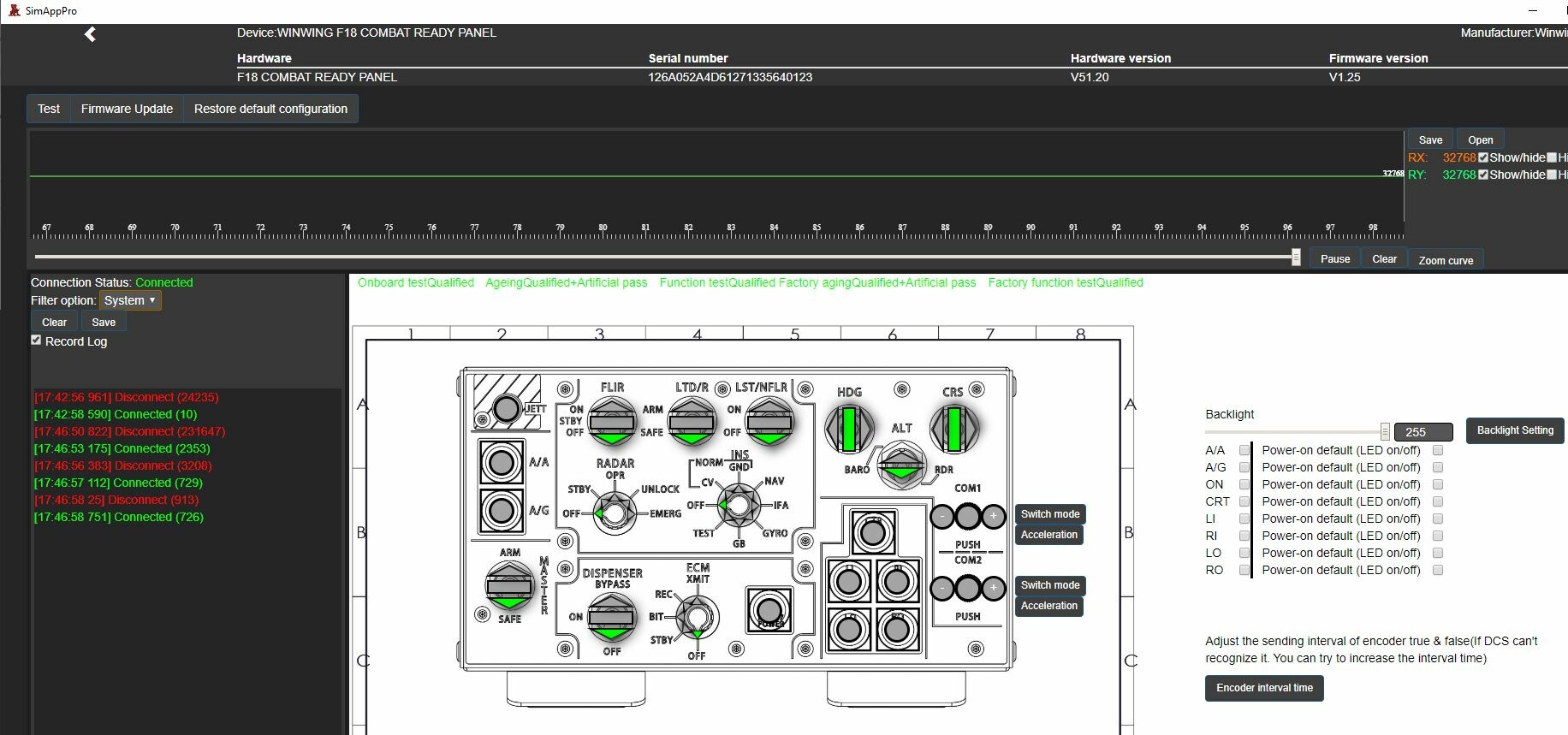Tick the CRT Power-on default right checkbox
This screenshot has height=735, width=1568.
1438,501
